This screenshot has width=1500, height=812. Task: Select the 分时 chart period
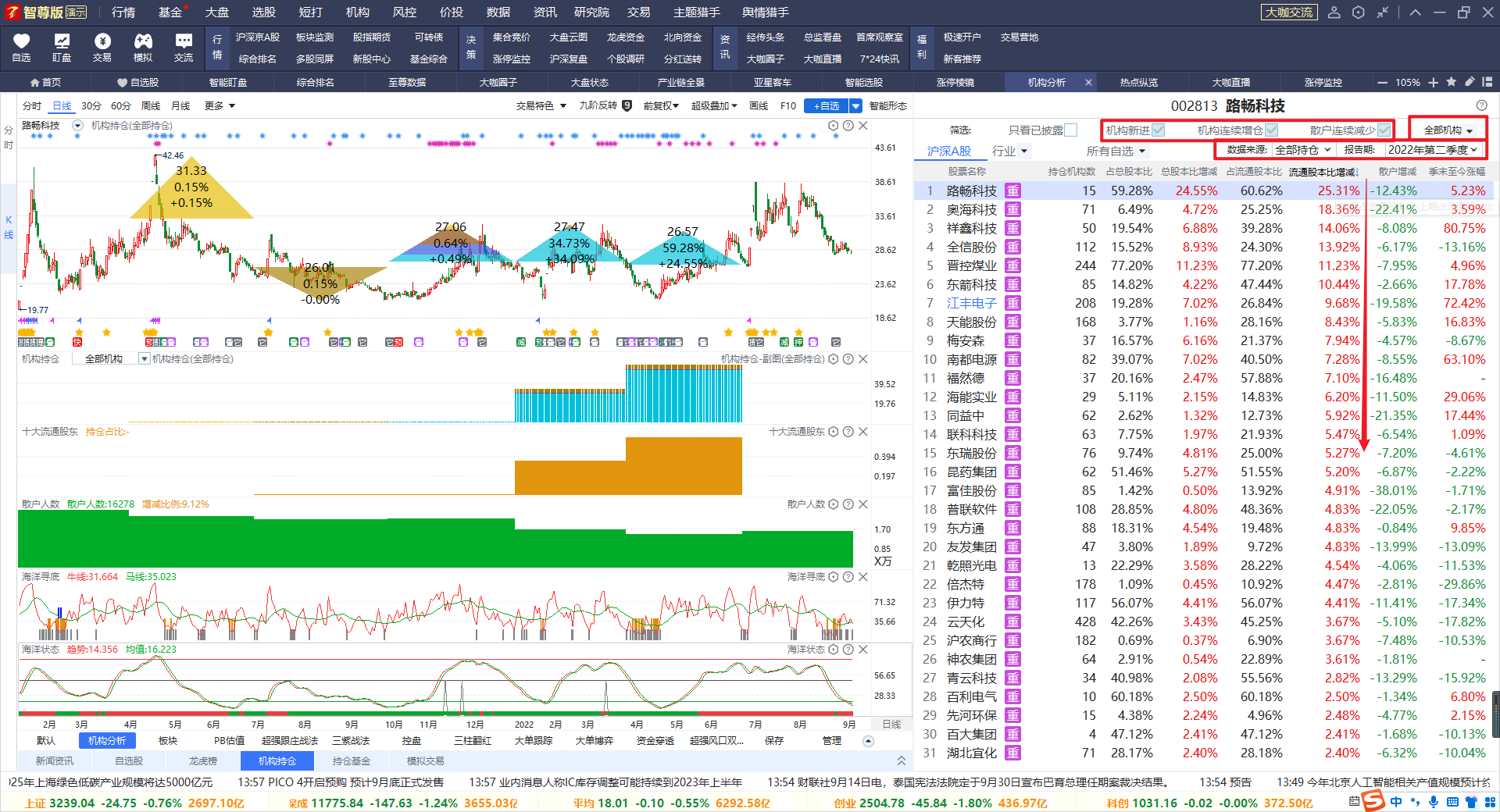click(32, 105)
